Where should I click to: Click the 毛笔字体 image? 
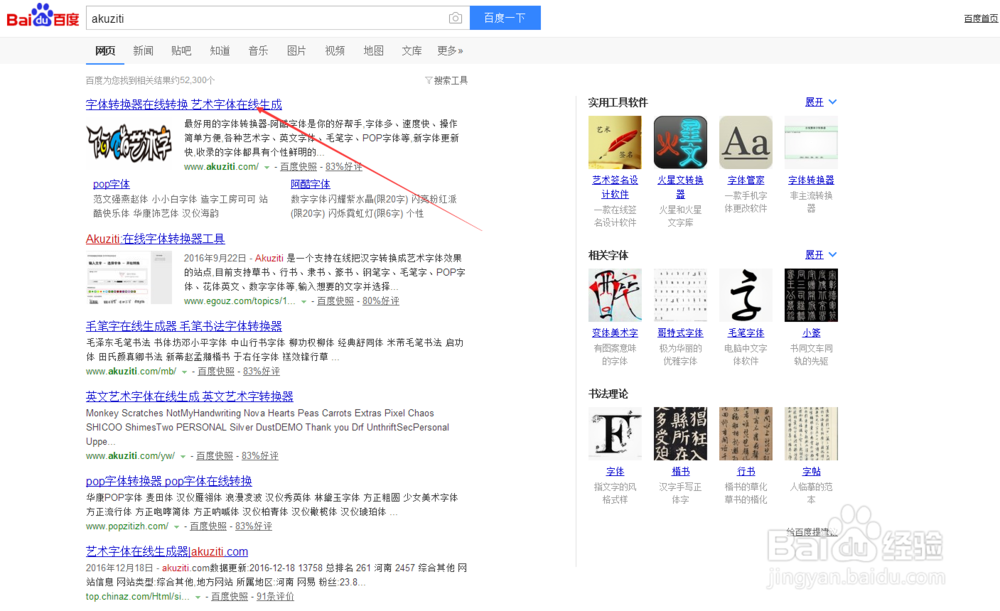(x=746, y=295)
